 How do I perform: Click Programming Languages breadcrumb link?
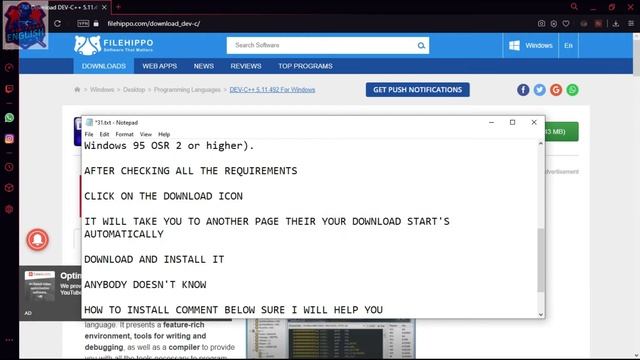[x=187, y=89]
